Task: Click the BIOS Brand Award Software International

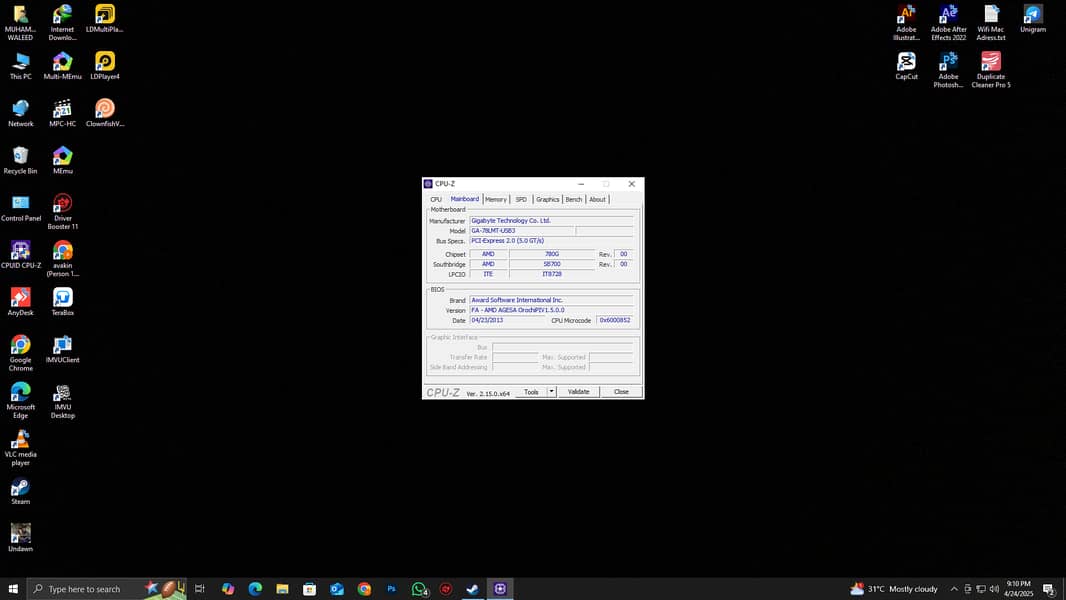Action: click(551, 300)
